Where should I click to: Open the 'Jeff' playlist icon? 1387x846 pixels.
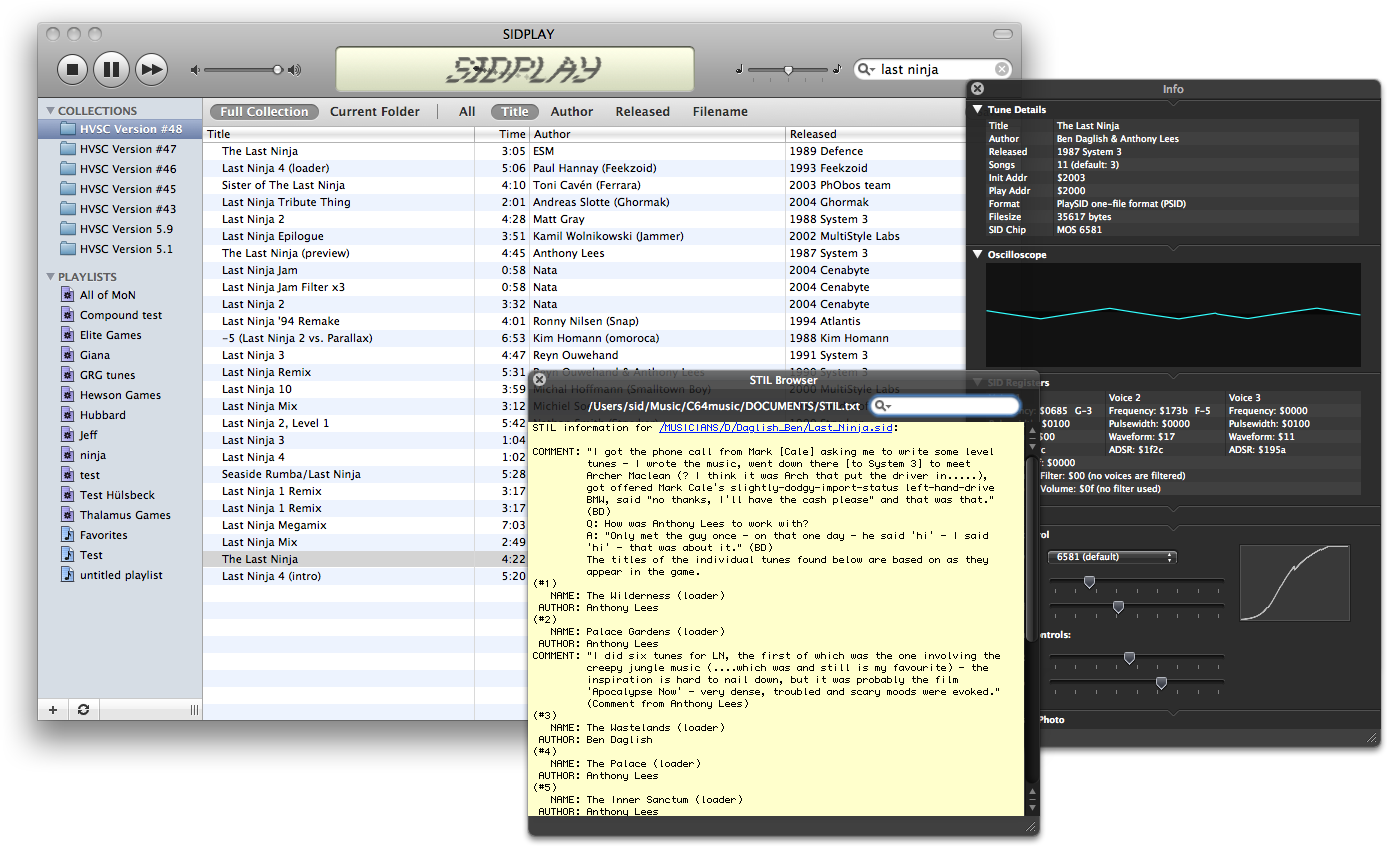click(x=68, y=435)
